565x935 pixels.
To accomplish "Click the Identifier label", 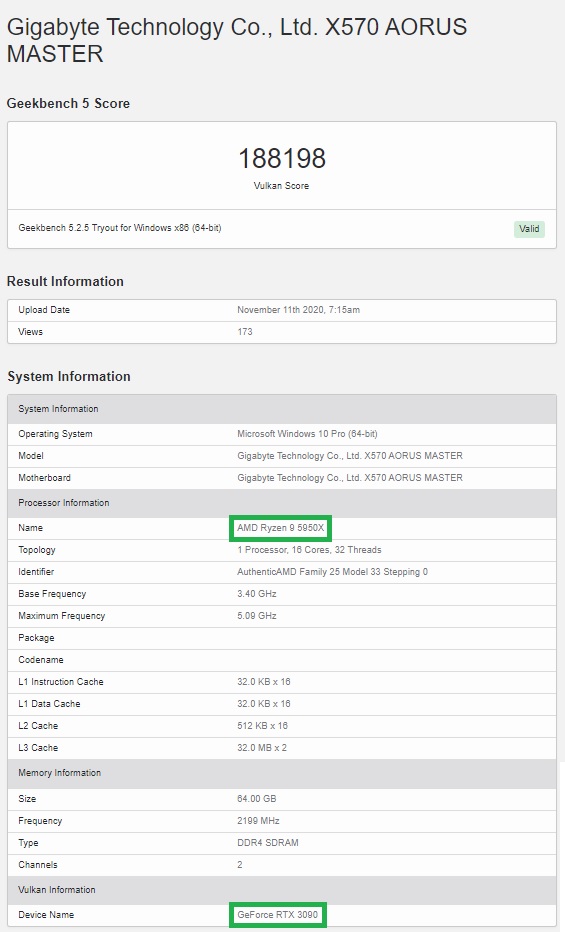I will click(36, 572).
